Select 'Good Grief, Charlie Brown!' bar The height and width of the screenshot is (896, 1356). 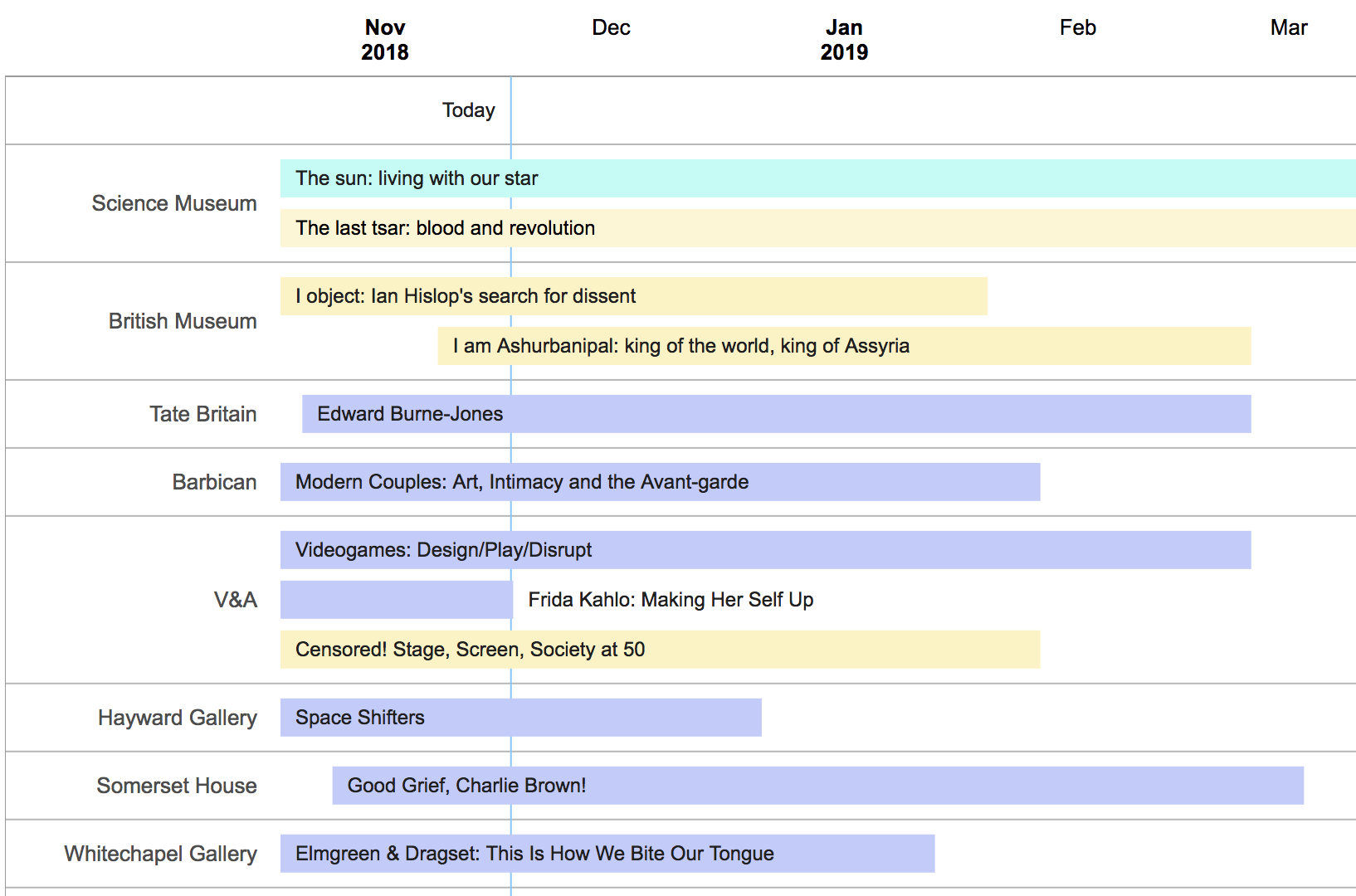click(x=817, y=786)
